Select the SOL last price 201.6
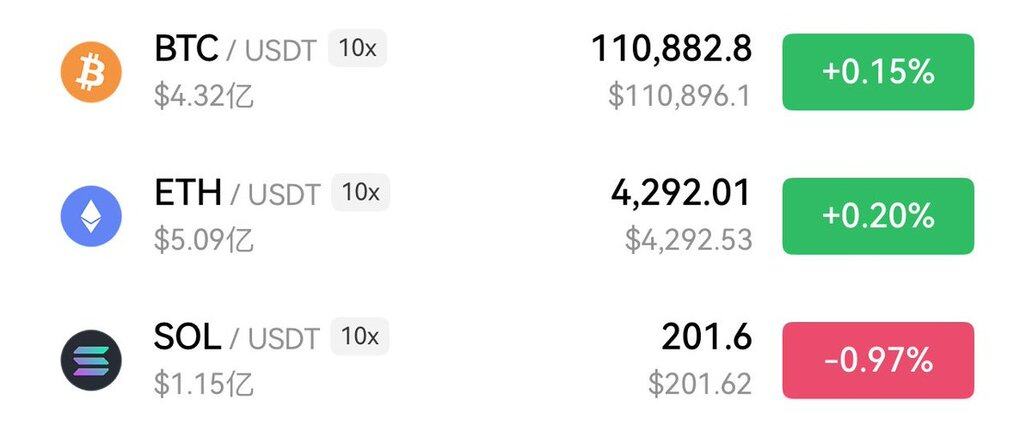Viewport: 1032px width, 426px height. point(706,337)
